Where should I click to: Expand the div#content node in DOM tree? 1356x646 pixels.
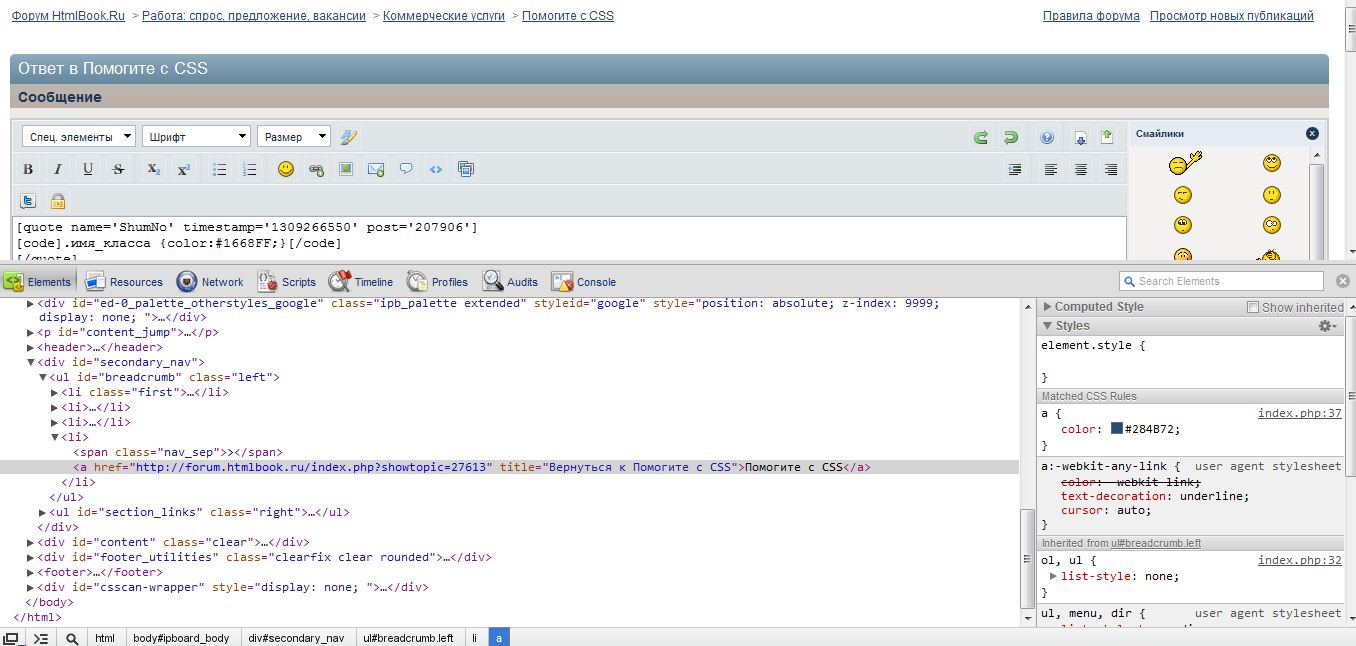click(31, 542)
